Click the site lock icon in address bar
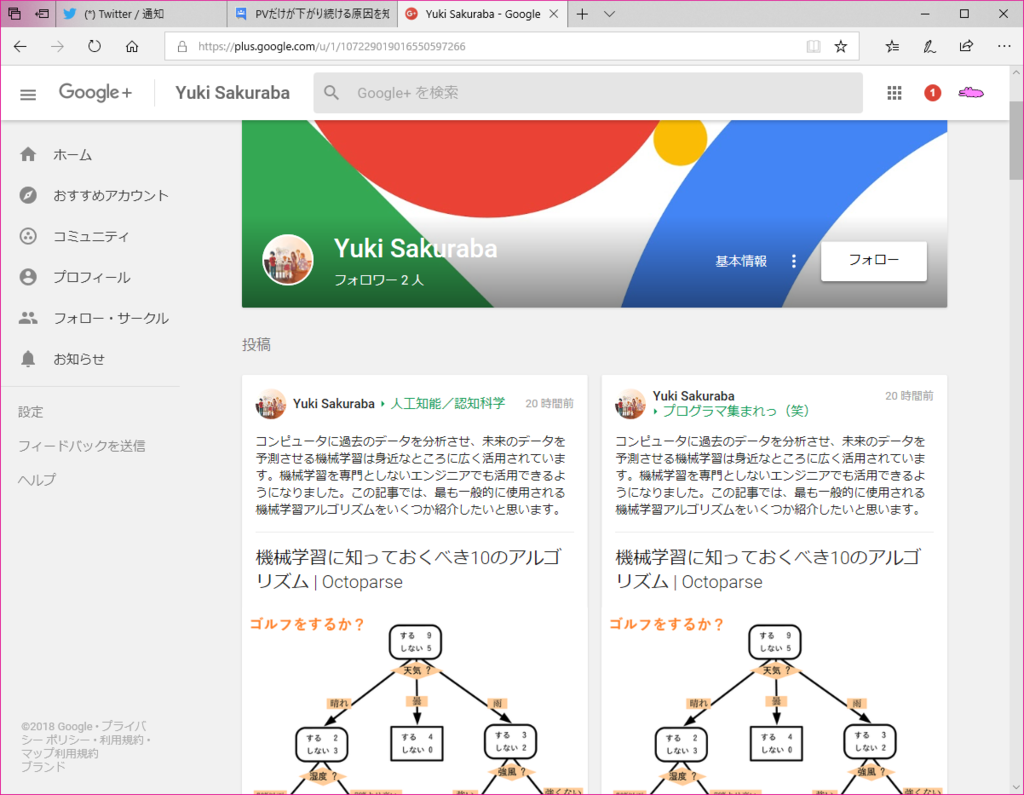 pos(182,46)
